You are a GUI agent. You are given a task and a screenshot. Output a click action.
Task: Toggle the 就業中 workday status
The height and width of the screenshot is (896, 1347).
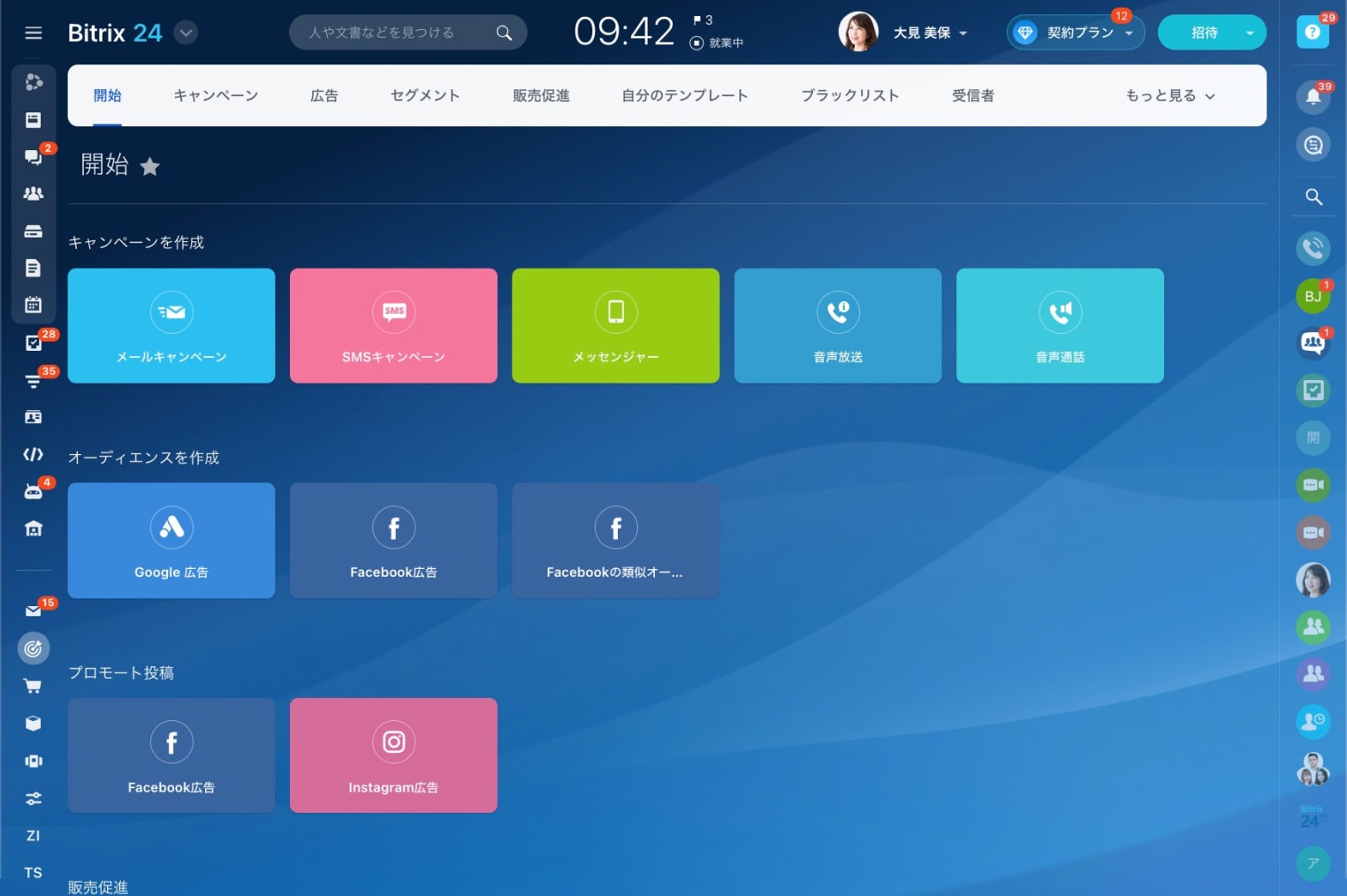(x=717, y=42)
